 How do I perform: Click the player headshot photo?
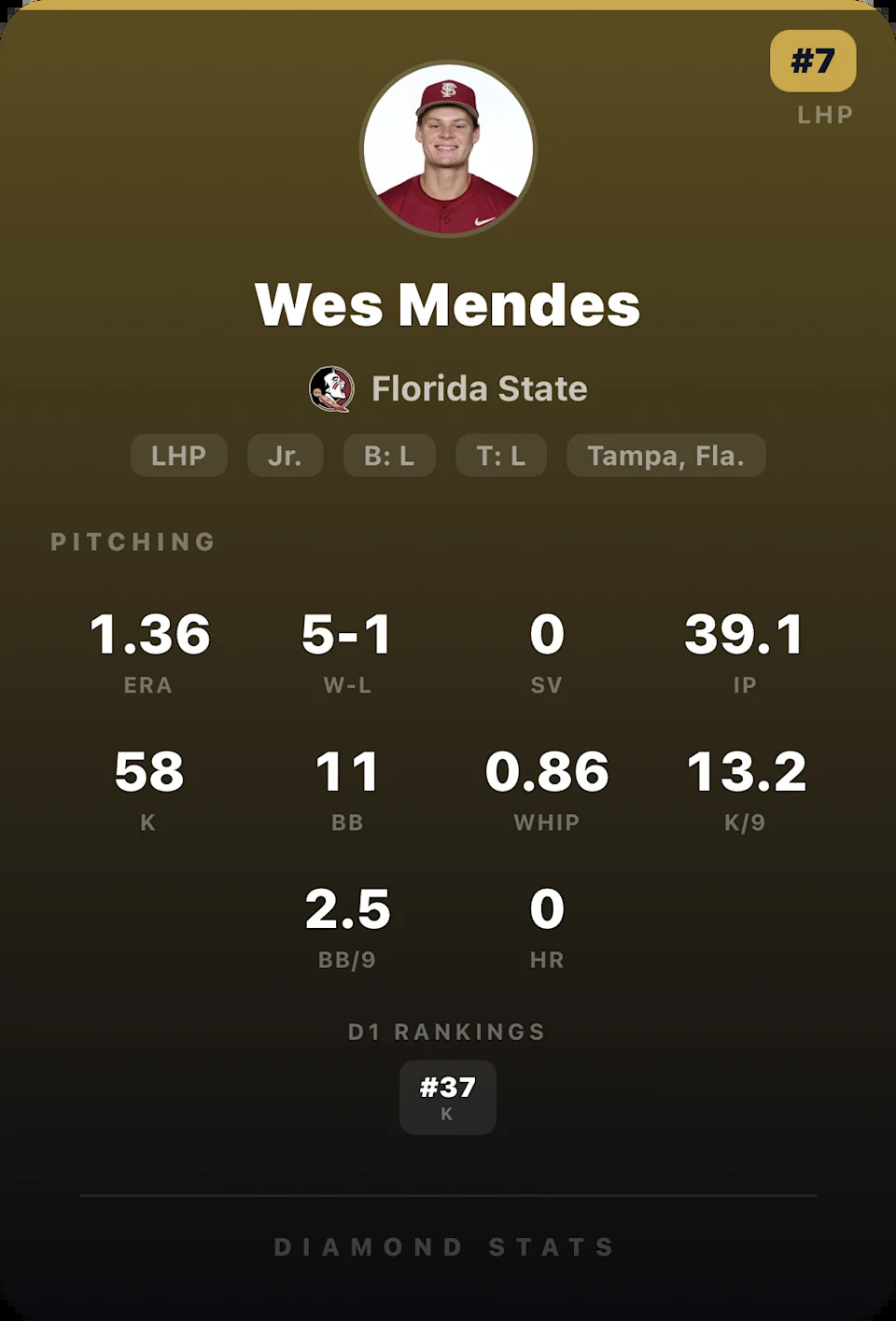(448, 149)
